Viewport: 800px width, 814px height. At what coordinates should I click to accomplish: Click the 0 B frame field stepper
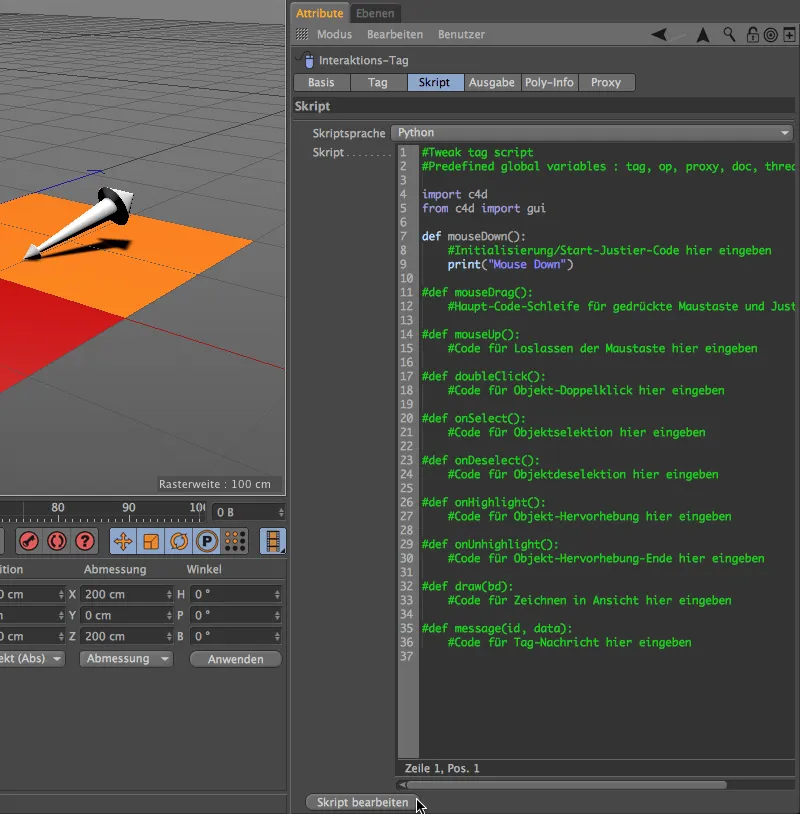point(281,512)
